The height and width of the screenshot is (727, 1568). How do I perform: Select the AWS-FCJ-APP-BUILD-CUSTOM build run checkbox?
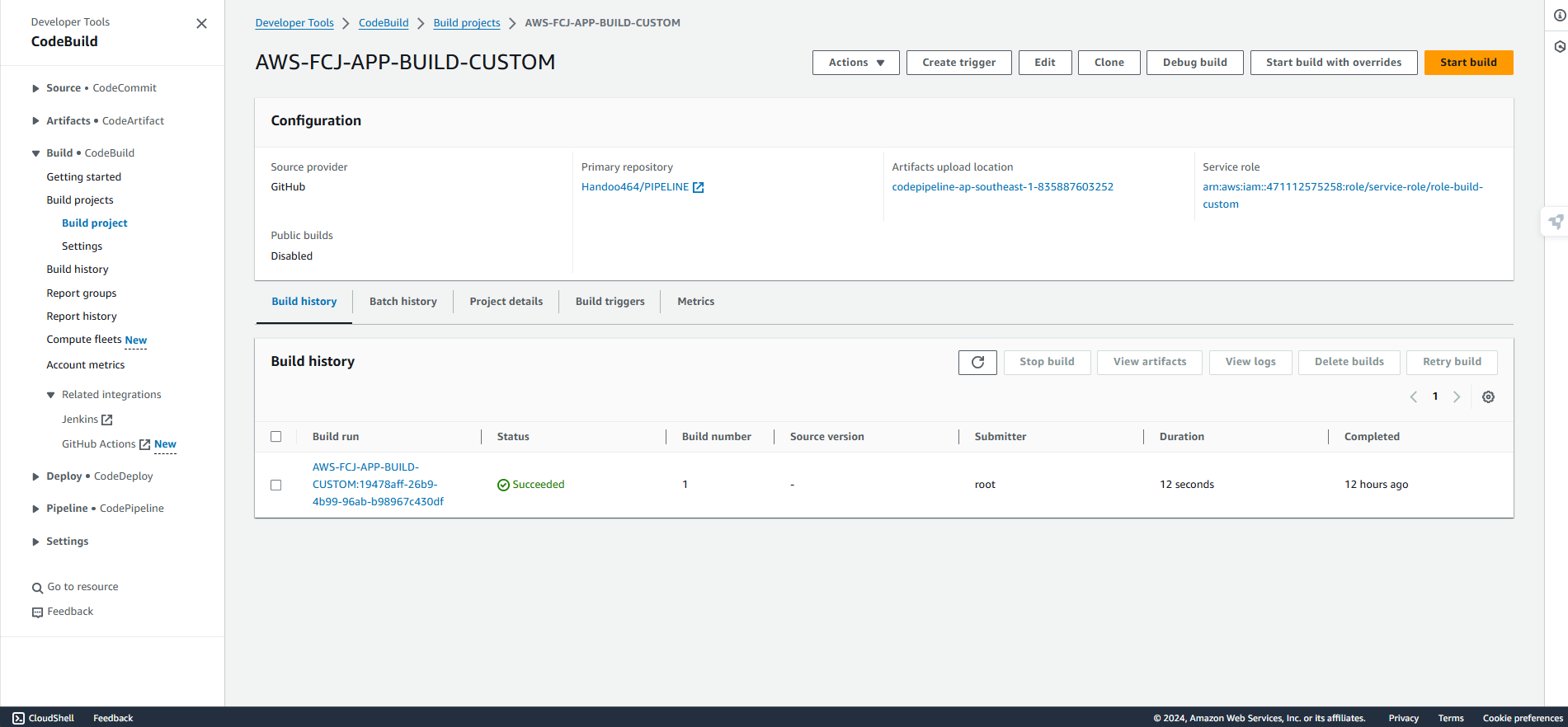276,485
